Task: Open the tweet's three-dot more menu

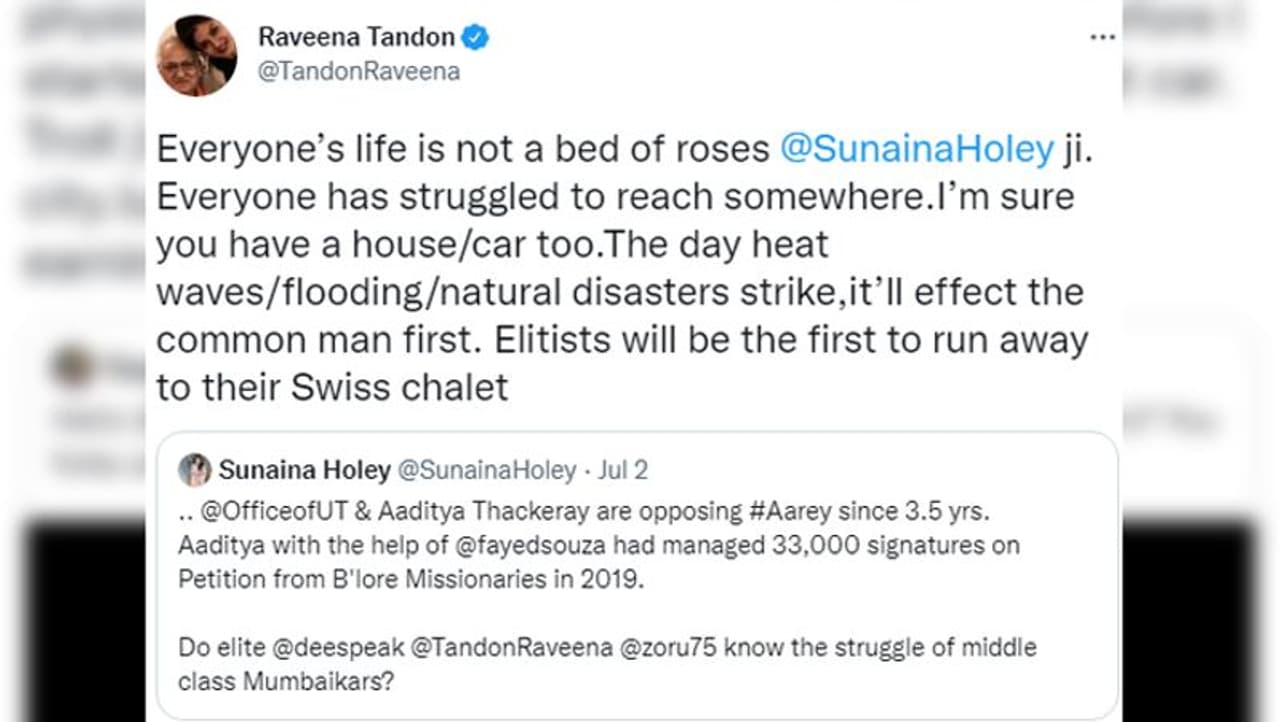Action: tap(1102, 38)
